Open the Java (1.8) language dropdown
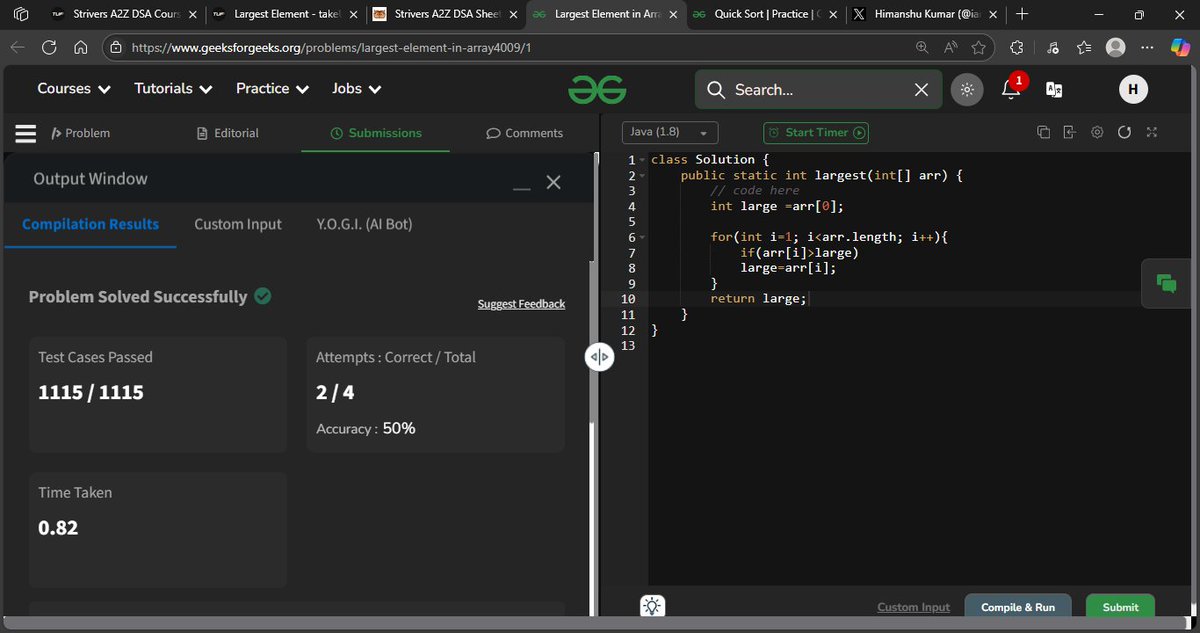 click(669, 132)
